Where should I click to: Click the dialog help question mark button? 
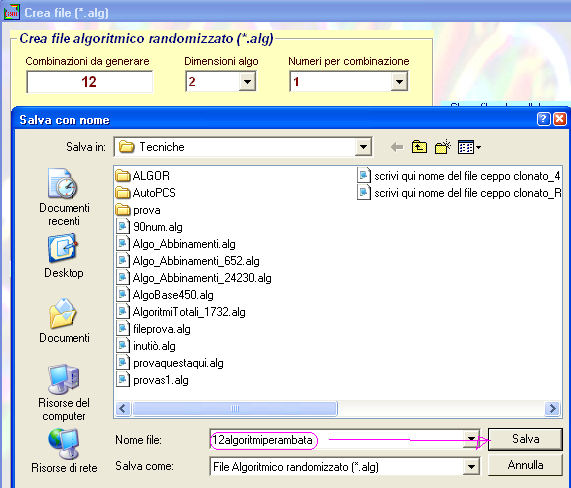(x=543, y=119)
